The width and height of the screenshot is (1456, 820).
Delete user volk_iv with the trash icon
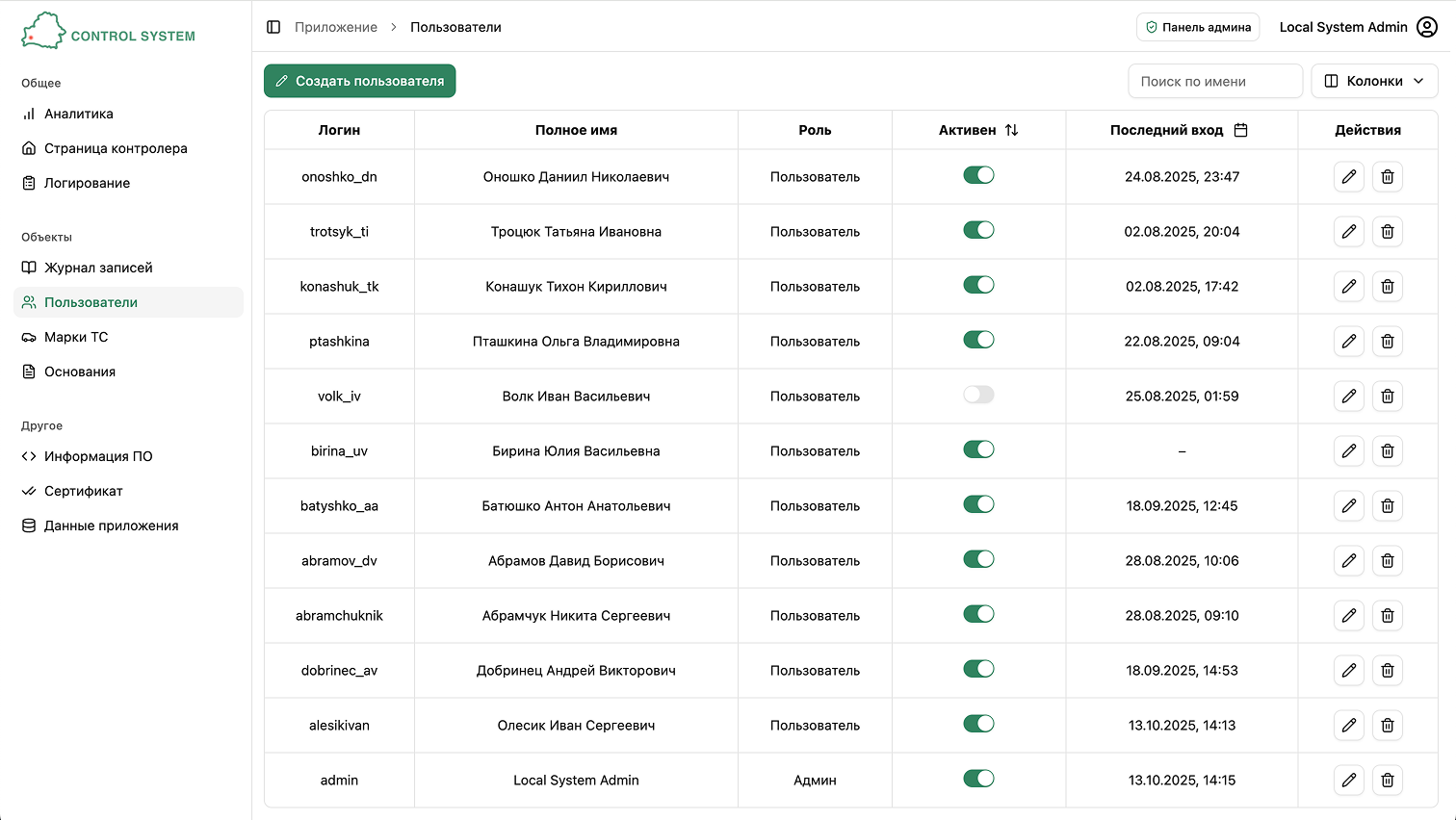coord(1388,397)
